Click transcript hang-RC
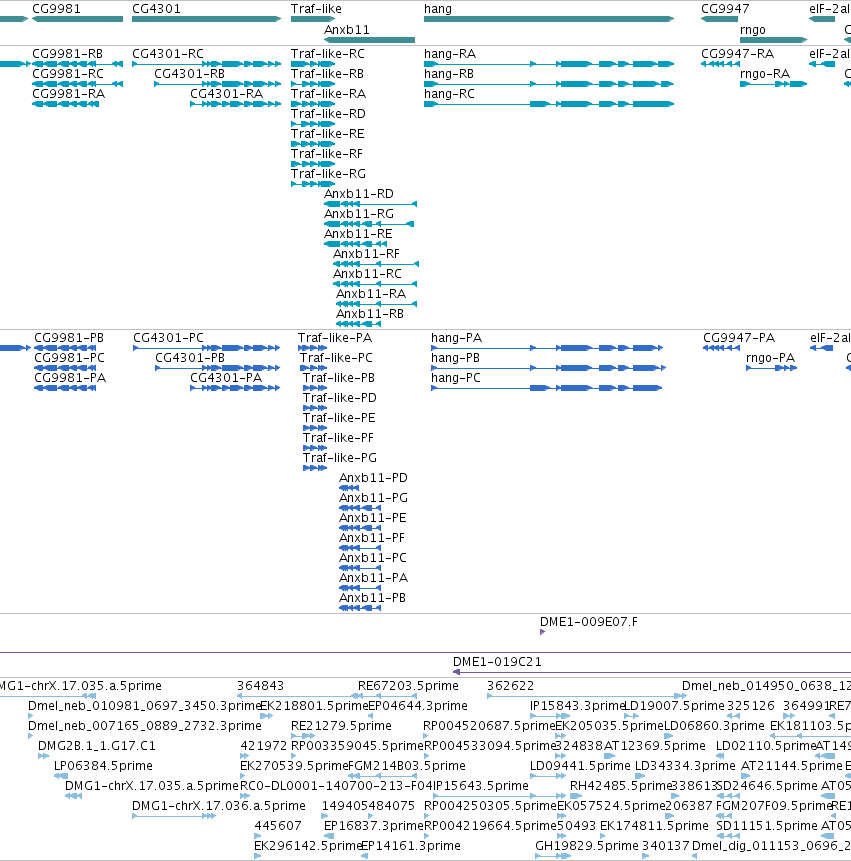Image resolution: width=851 pixels, height=861 pixels. click(549, 104)
